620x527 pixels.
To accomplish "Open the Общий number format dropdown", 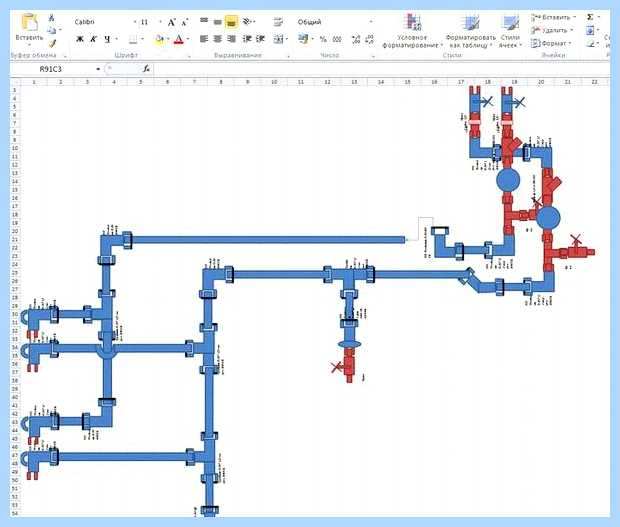I will 371,22.
